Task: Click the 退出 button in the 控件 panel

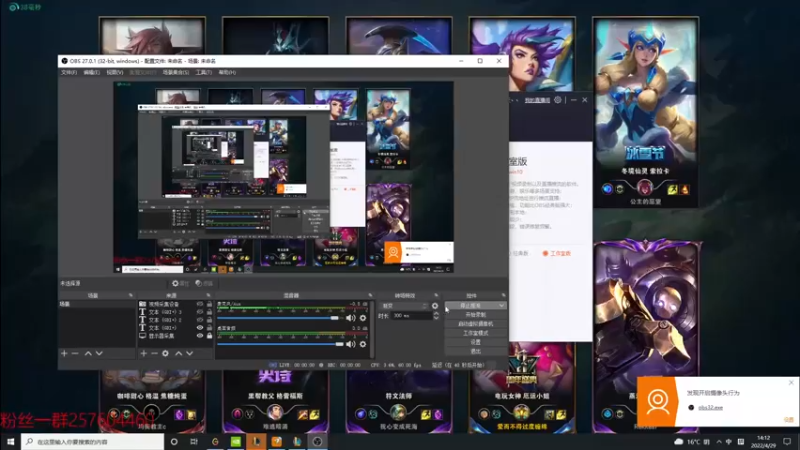Action: (476, 352)
